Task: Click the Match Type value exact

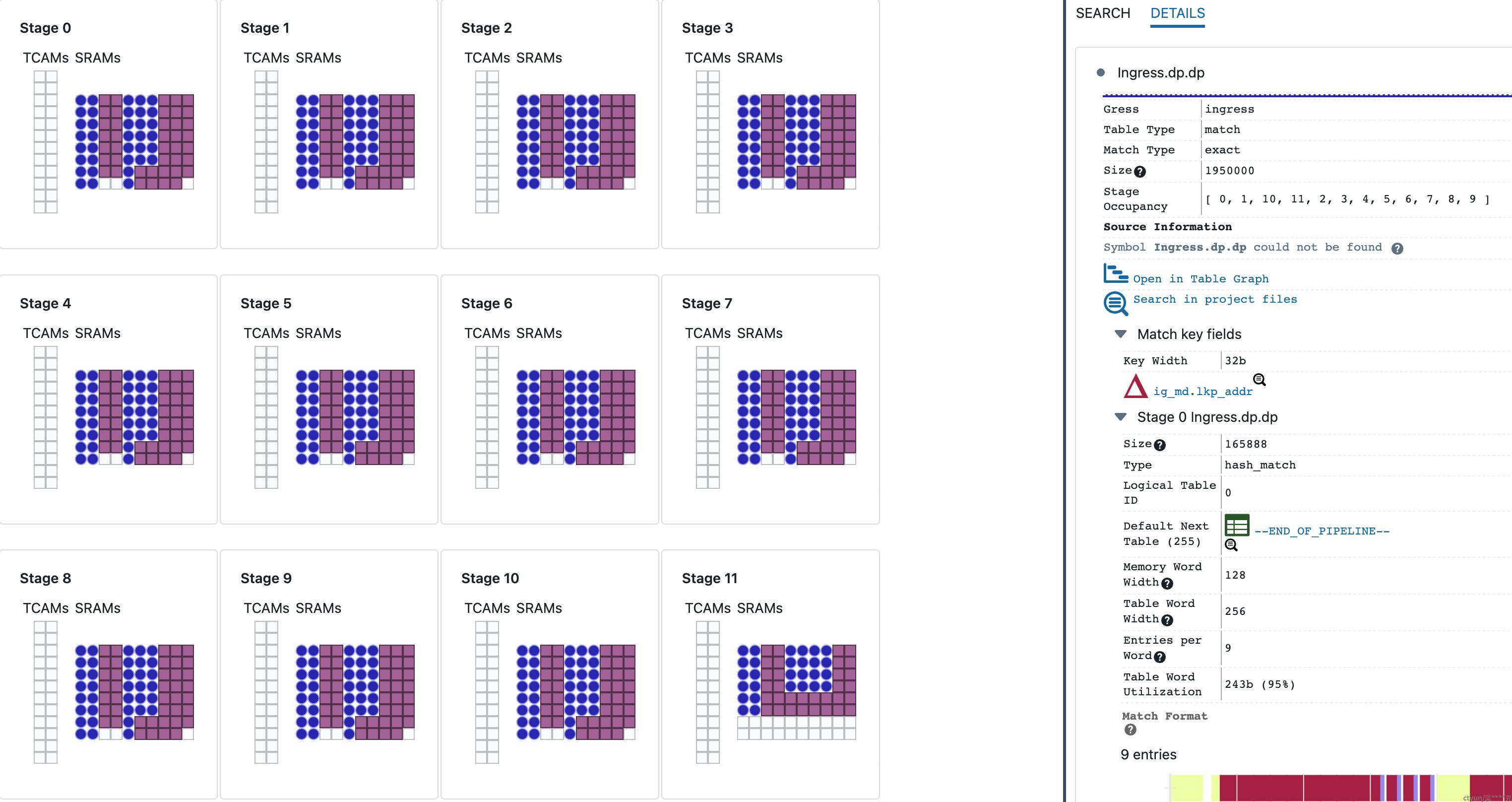Action: pos(1222,150)
